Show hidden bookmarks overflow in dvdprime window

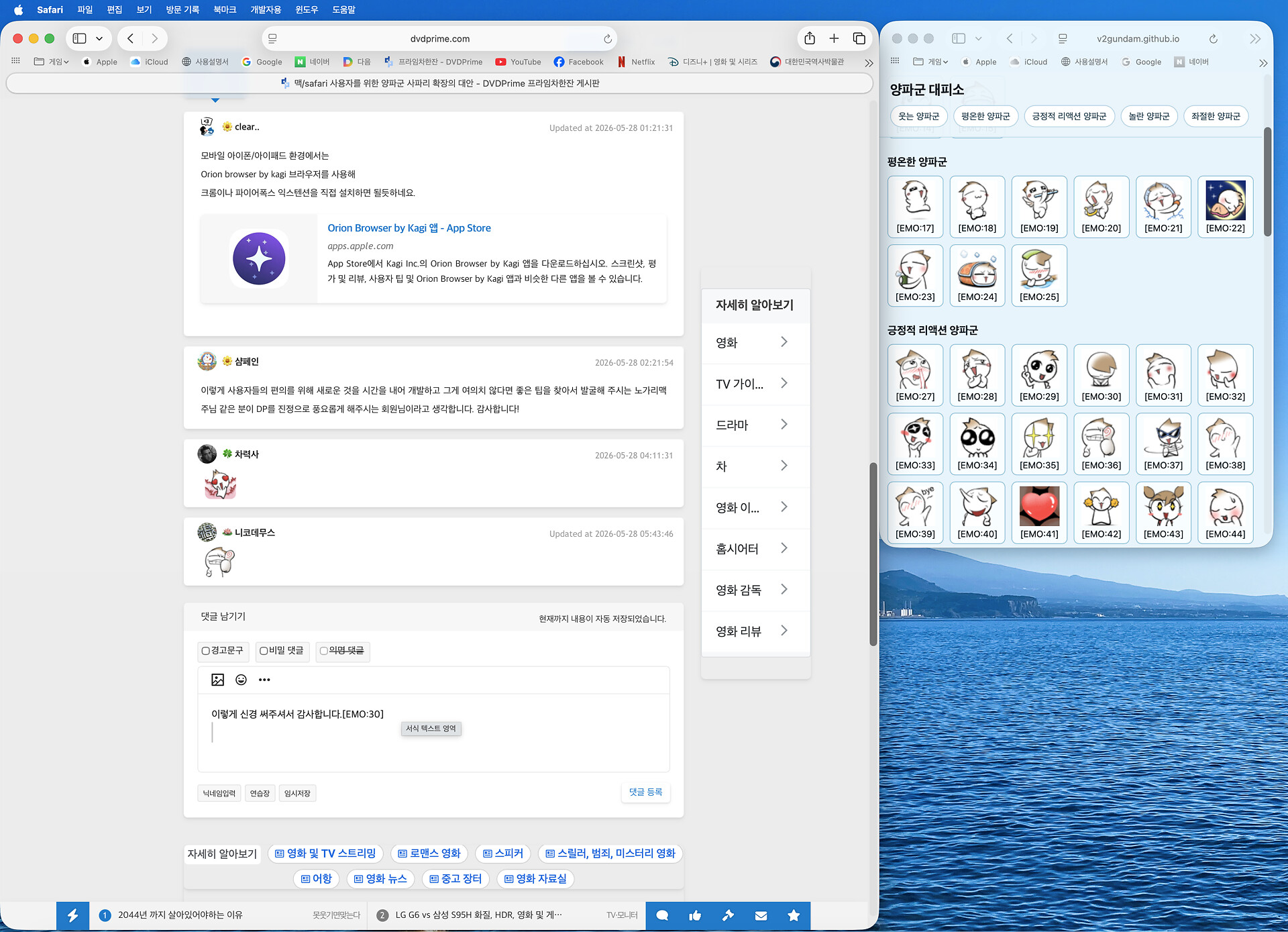pos(869,62)
